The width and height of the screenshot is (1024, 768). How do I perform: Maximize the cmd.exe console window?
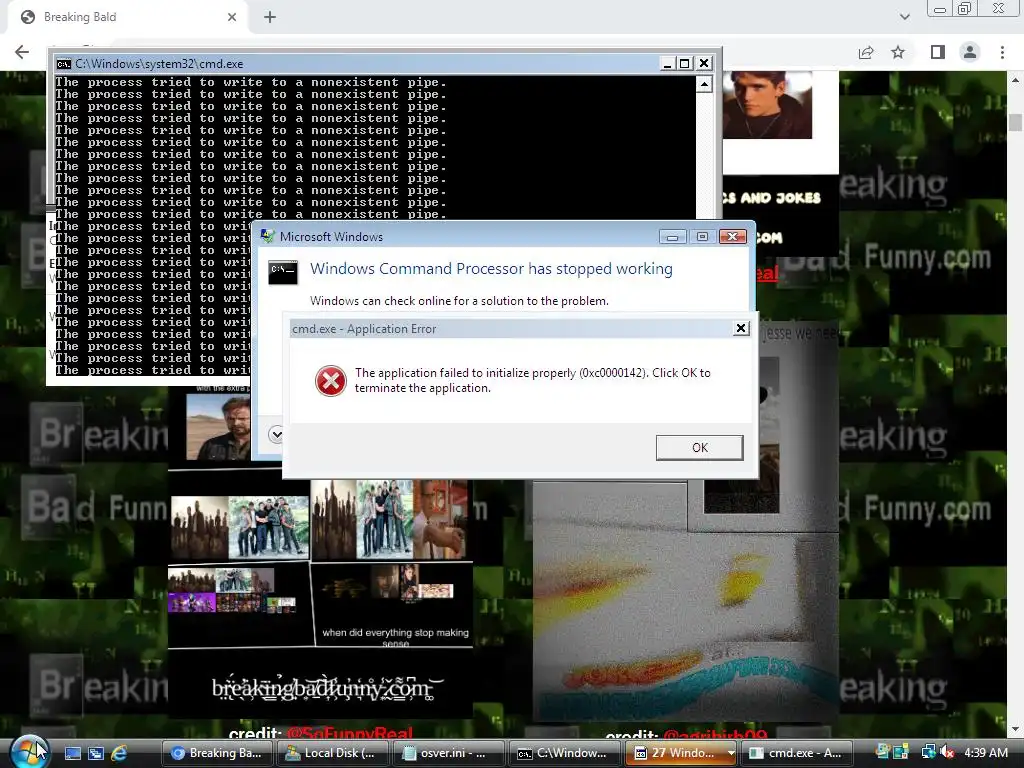click(684, 63)
